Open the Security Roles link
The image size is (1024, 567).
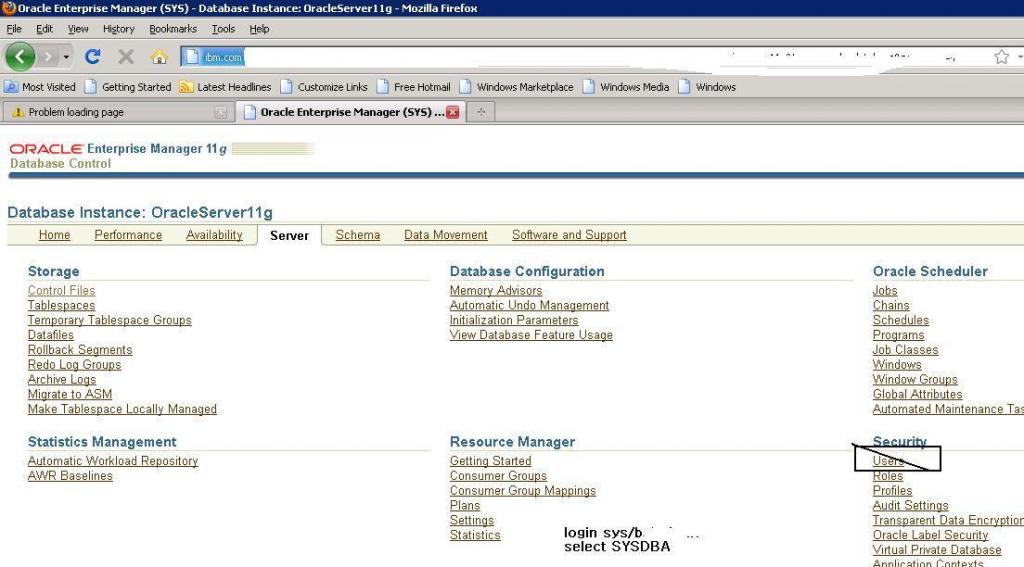888,476
